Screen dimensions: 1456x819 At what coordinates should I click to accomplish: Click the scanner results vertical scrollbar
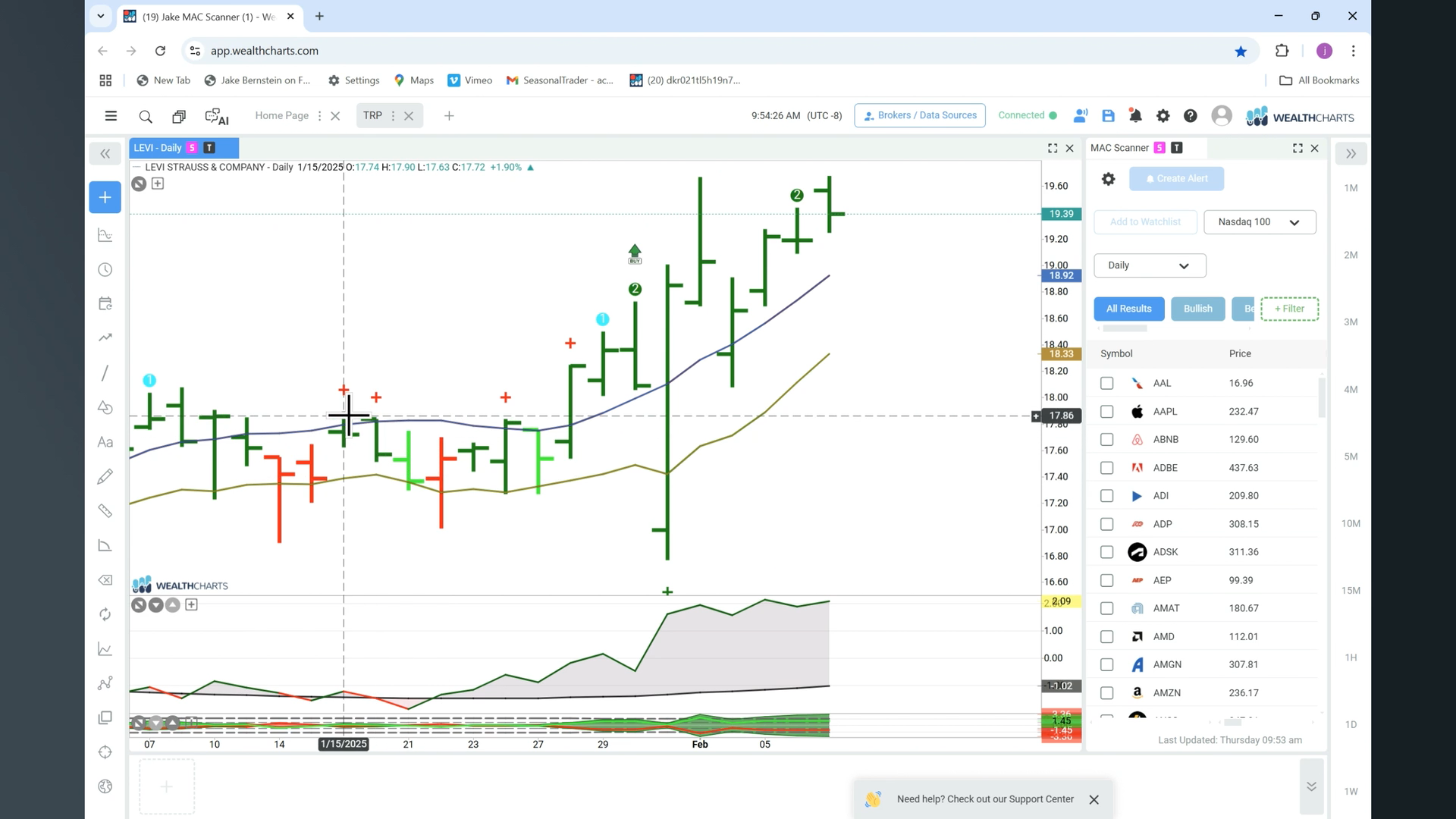click(1322, 397)
